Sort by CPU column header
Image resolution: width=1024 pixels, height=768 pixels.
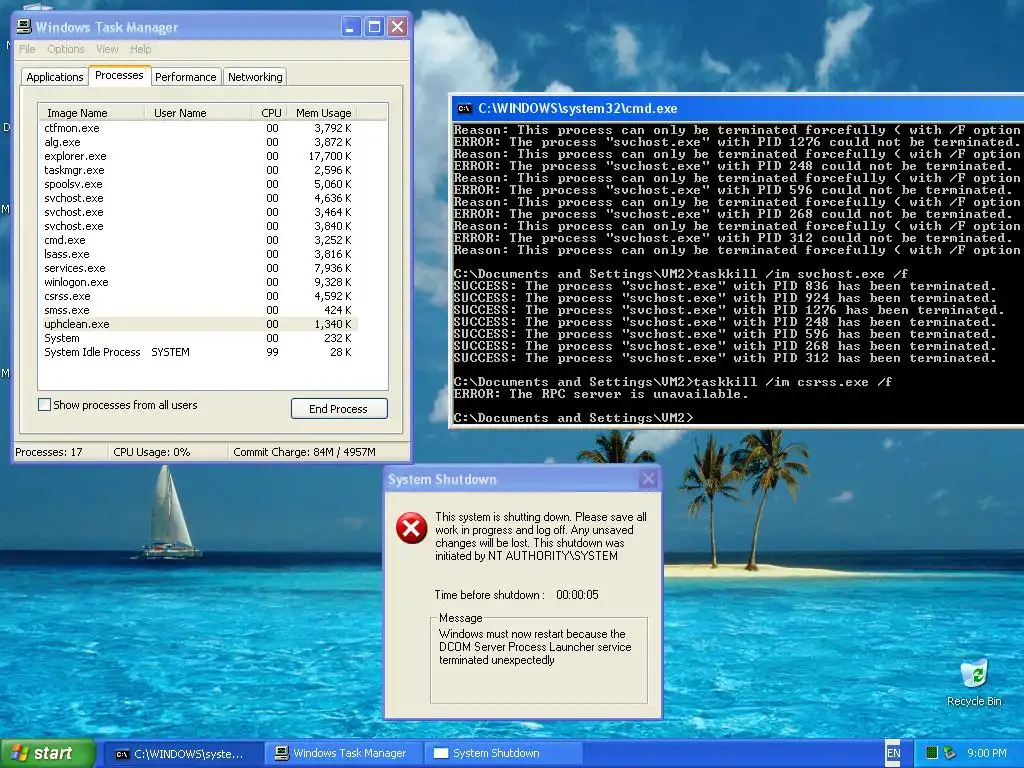pos(271,113)
